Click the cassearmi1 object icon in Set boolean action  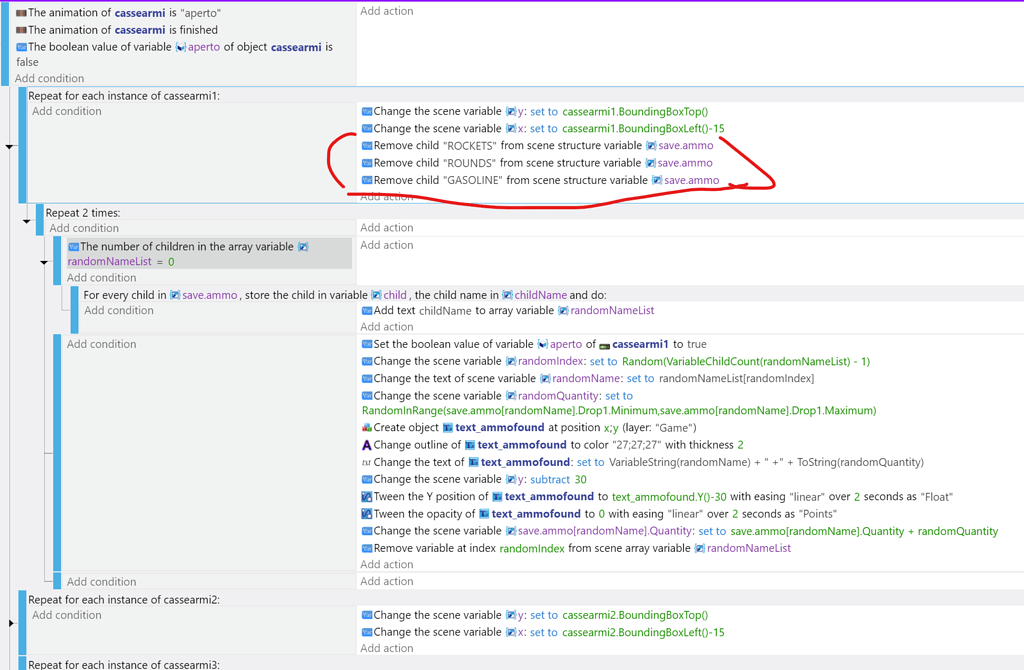(x=604, y=344)
